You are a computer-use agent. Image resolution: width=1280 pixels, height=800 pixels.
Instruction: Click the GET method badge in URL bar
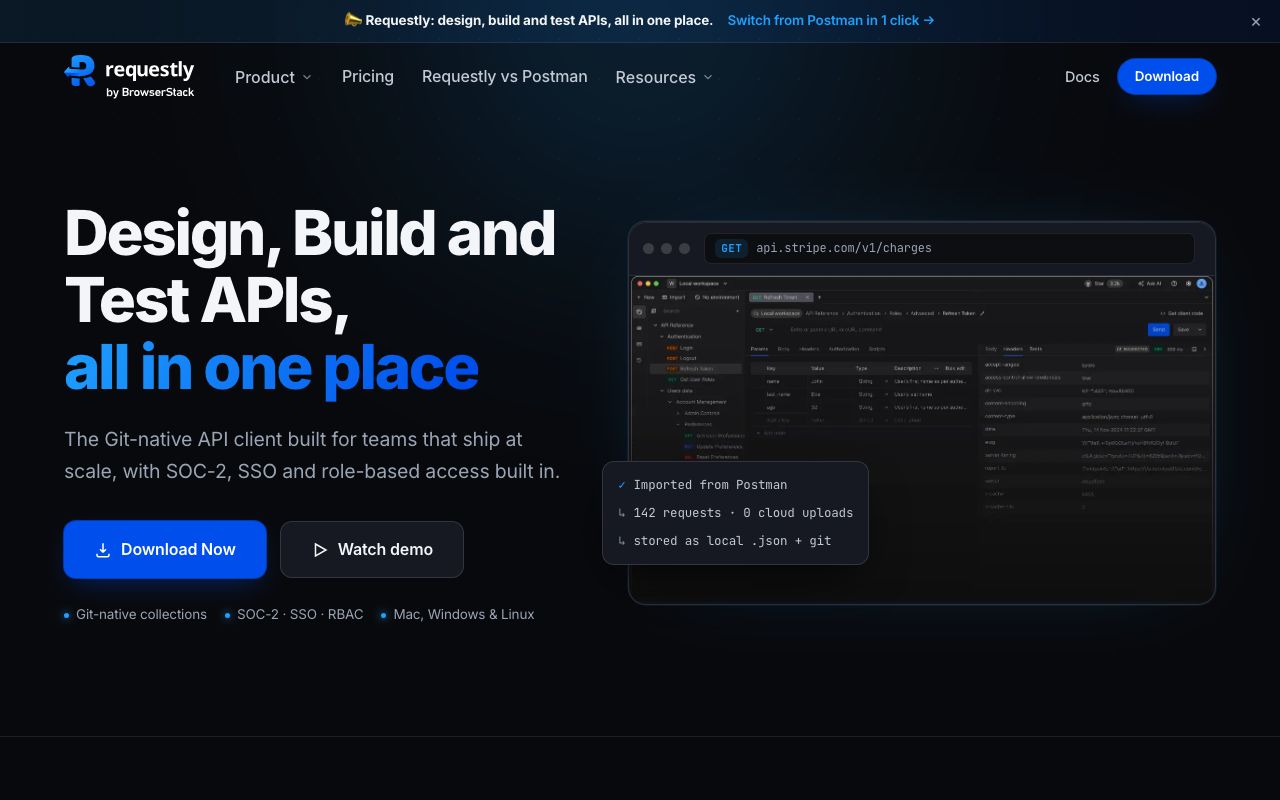click(x=732, y=248)
